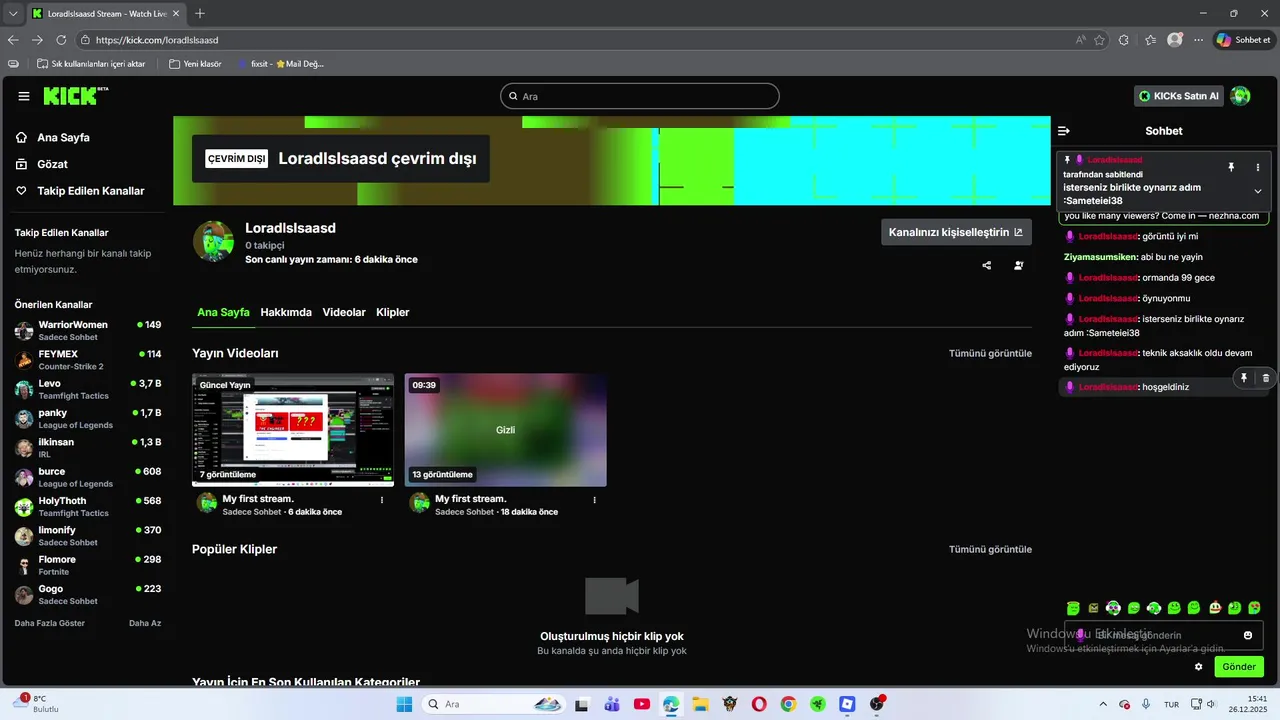Open the hidden Gizli video thumbnail
This screenshot has height=720, width=1280.
[x=506, y=430]
